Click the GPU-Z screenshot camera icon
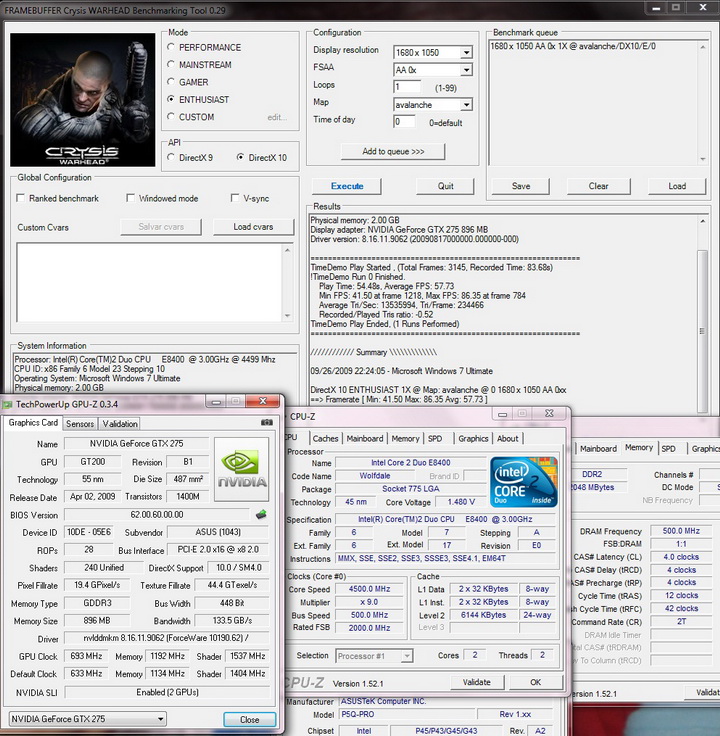Viewport: 720px width, 736px height. click(267, 422)
